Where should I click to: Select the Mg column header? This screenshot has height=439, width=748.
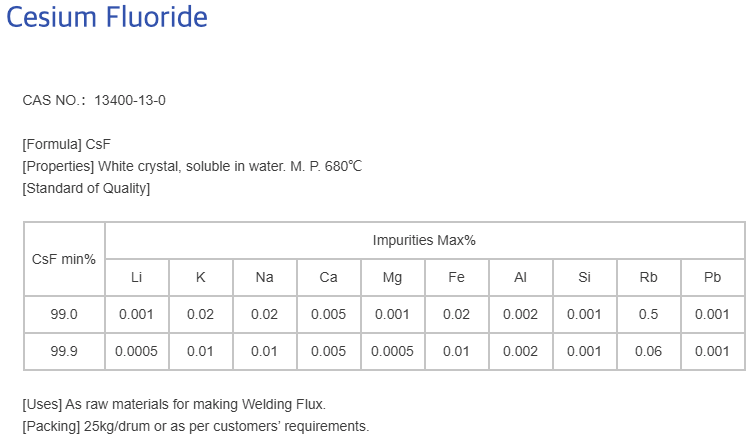(x=393, y=277)
